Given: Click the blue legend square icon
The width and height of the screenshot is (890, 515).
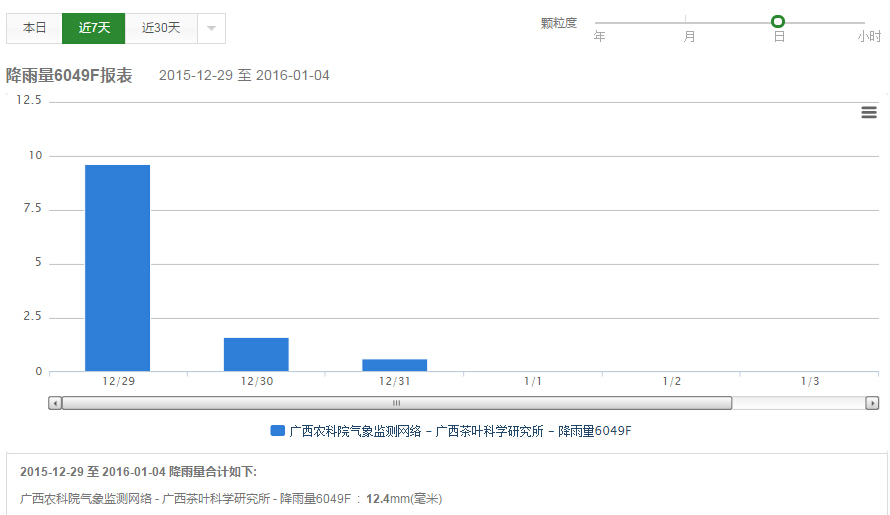Looking at the screenshot, I should coord(278,431).
